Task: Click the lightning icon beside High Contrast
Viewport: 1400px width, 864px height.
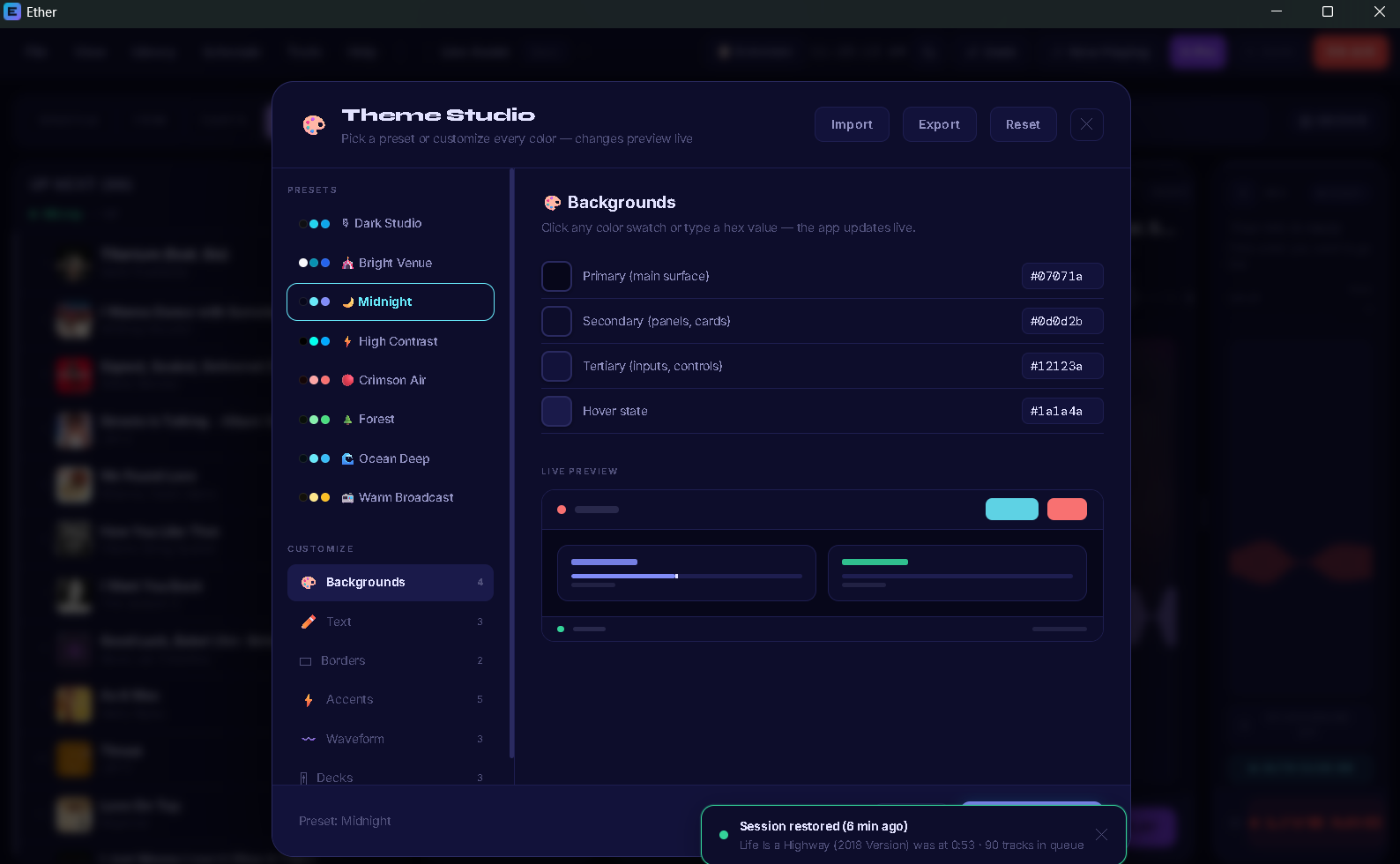Action: coord(347,341)
